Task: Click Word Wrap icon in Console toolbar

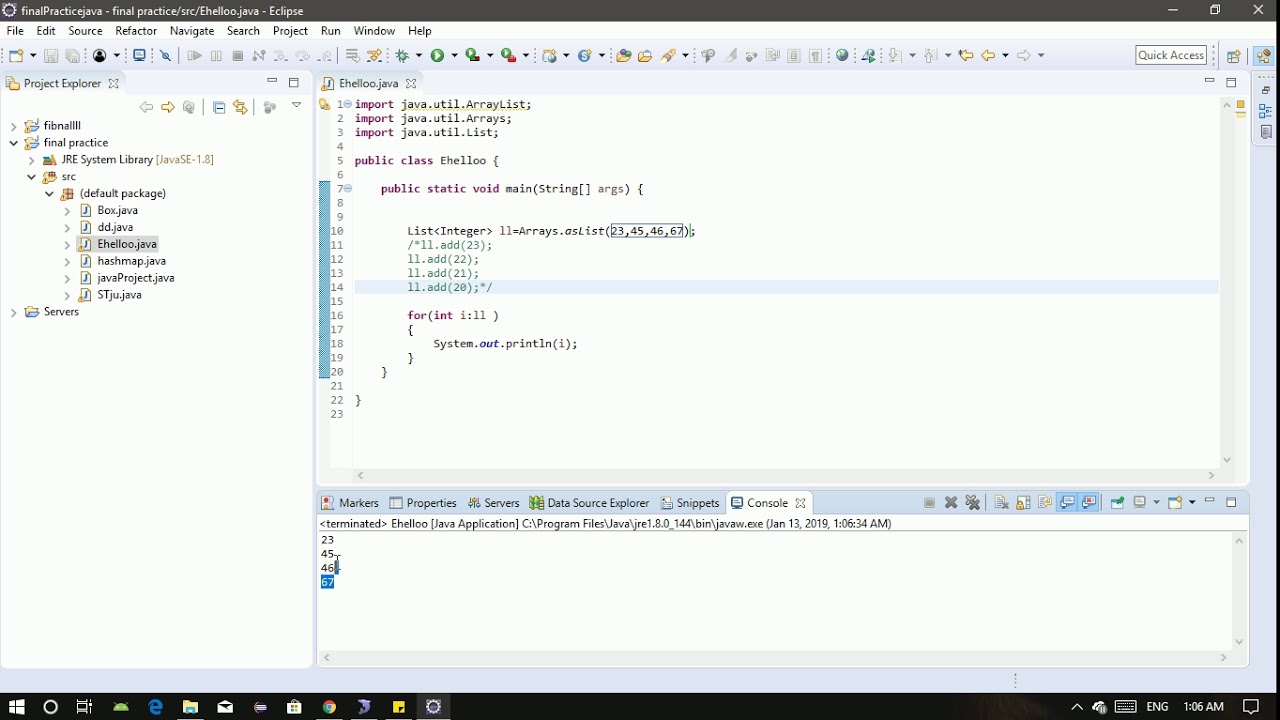Action: [1045, 503]
